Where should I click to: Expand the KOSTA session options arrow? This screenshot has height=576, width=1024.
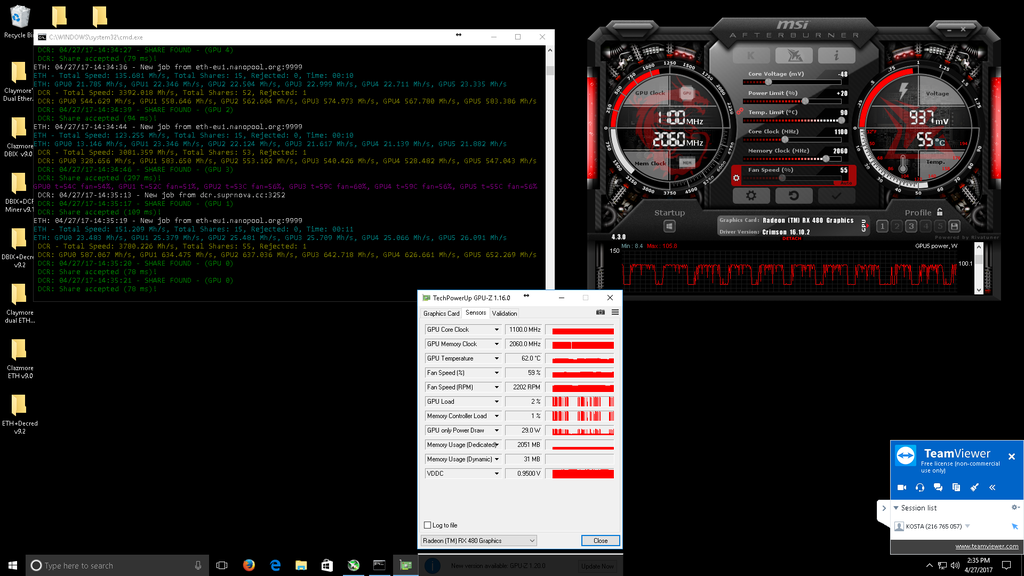coord(967,526)
